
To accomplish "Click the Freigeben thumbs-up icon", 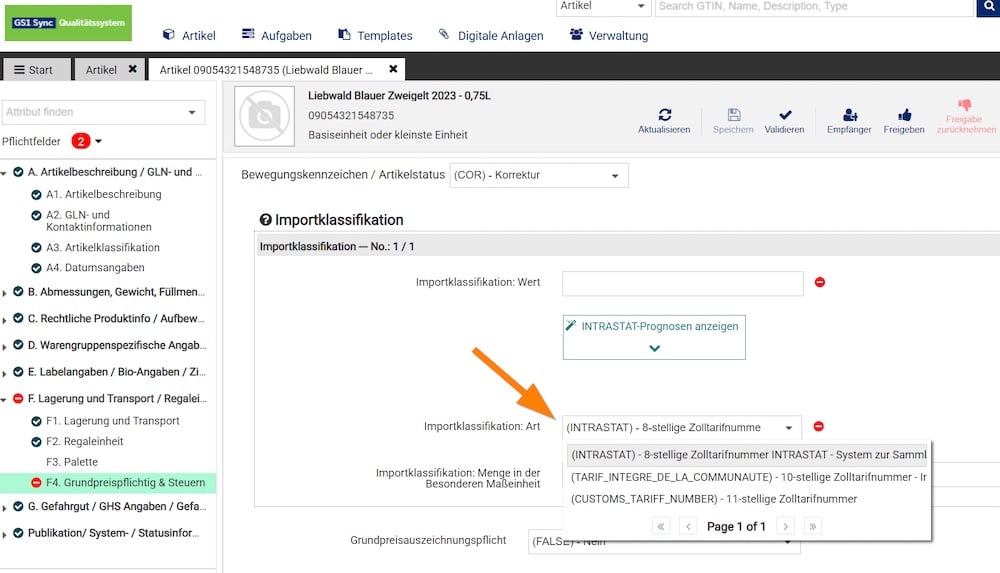I will coord(904,115).
